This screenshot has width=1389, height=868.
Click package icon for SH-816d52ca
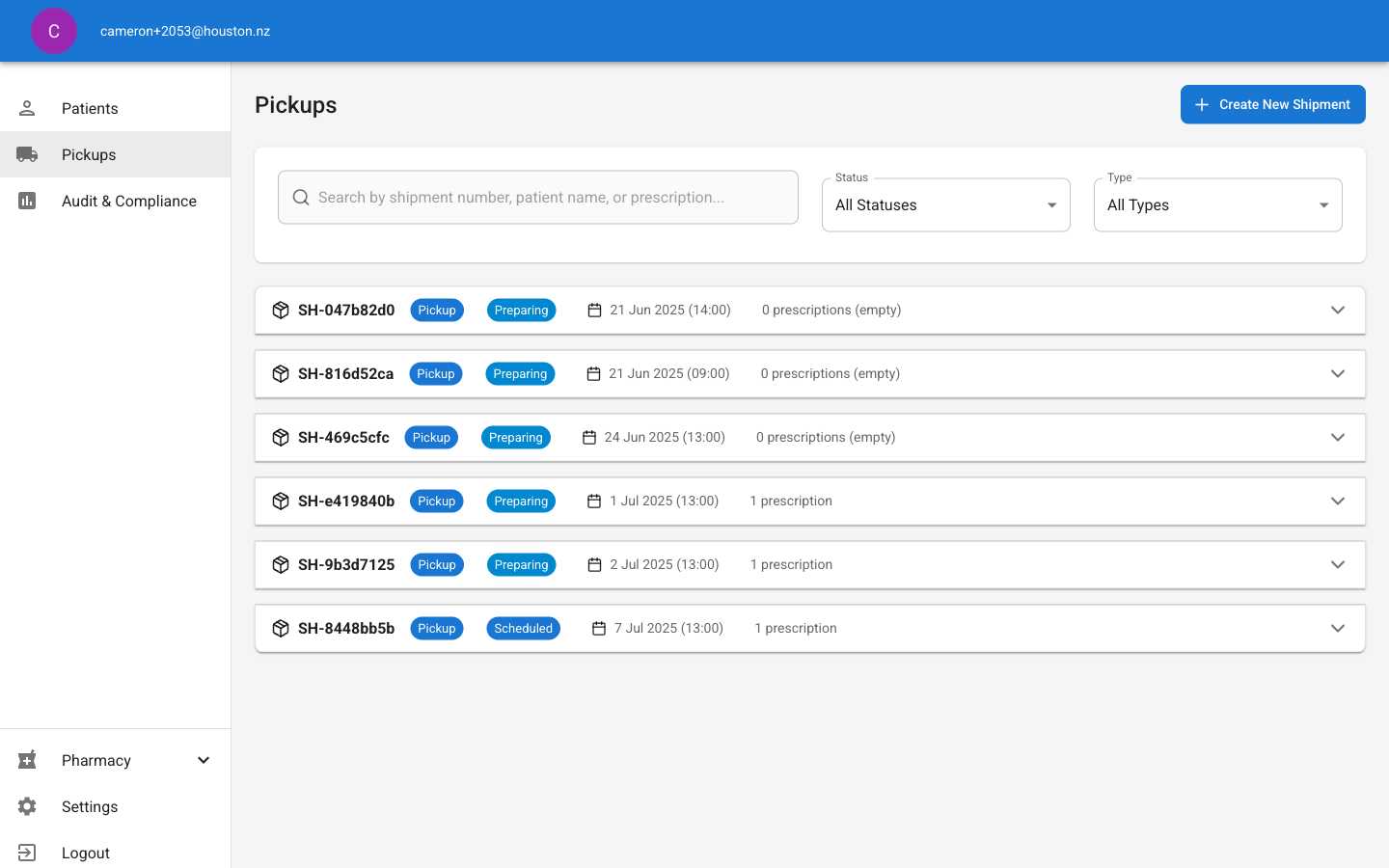pos(281,373)
